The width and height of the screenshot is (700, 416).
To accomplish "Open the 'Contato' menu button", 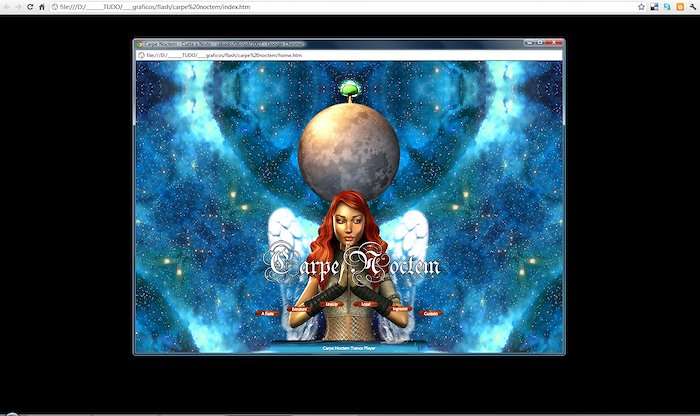I will tap(431, 313).
